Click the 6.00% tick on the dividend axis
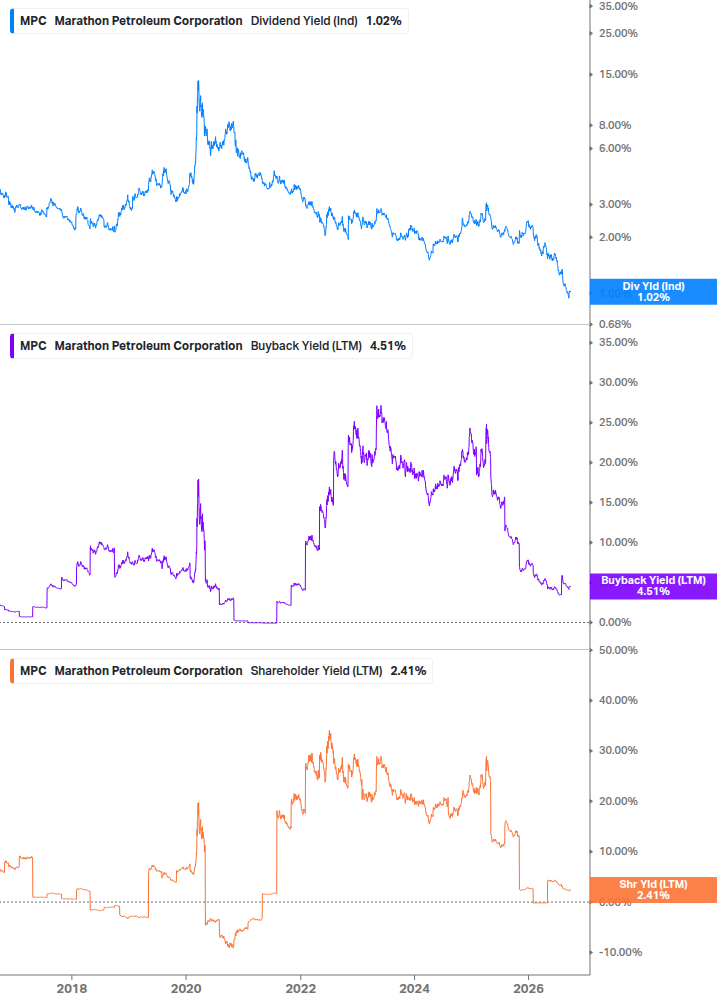Image resolution: width=717 pixels, height=1005 pixels. coord(615,149)
